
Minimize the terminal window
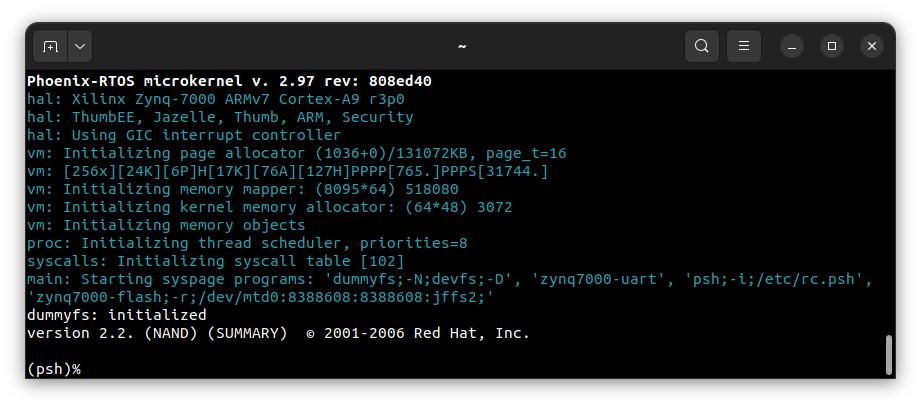(792, 46)
